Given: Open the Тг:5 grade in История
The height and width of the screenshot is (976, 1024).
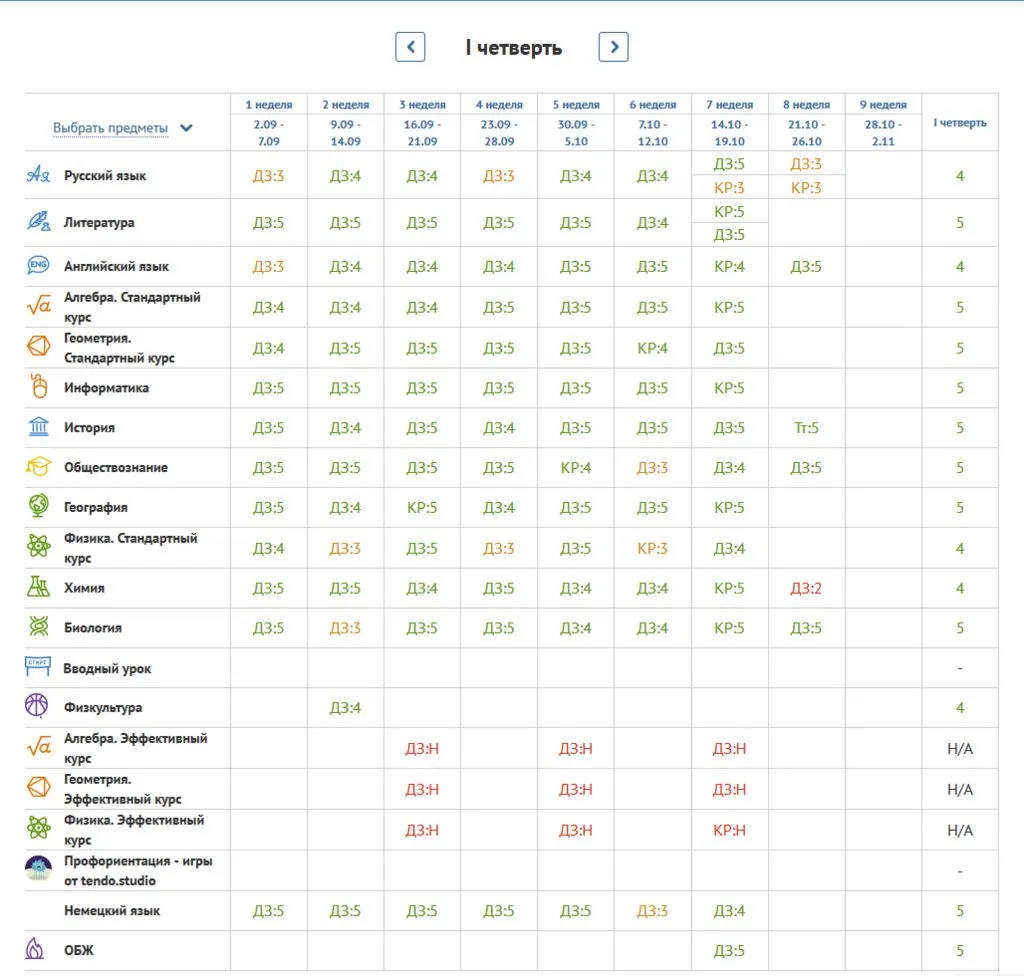Looking at the screenshot, I should tap(806, 428).
